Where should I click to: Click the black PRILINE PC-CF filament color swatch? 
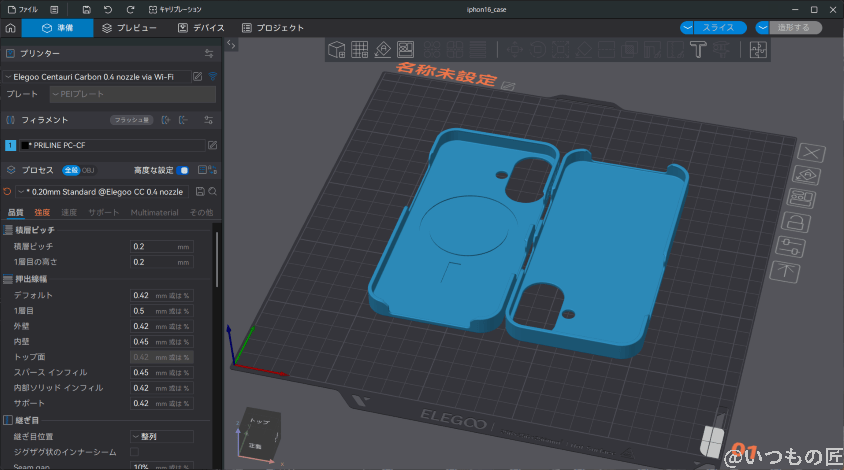click(25, 145)
